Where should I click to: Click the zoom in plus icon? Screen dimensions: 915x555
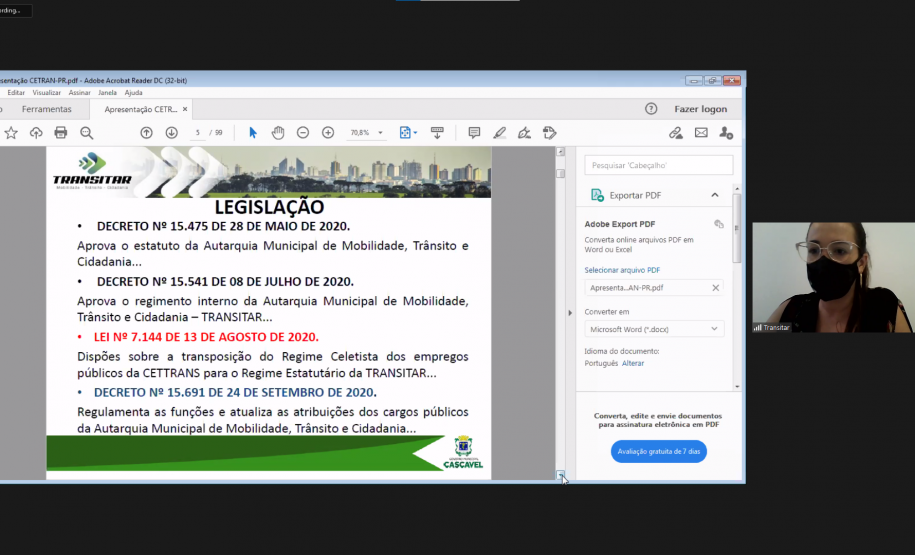tap(328, 133)
